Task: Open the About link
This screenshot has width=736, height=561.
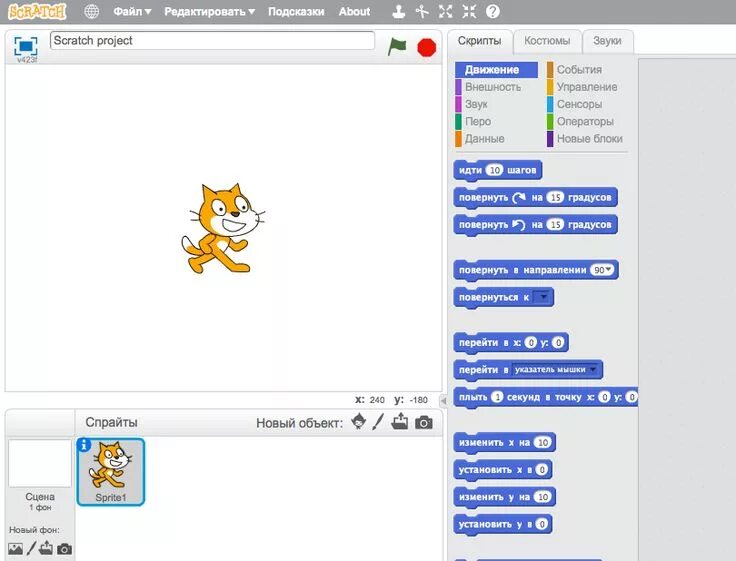Action: (x=354, y=12)
